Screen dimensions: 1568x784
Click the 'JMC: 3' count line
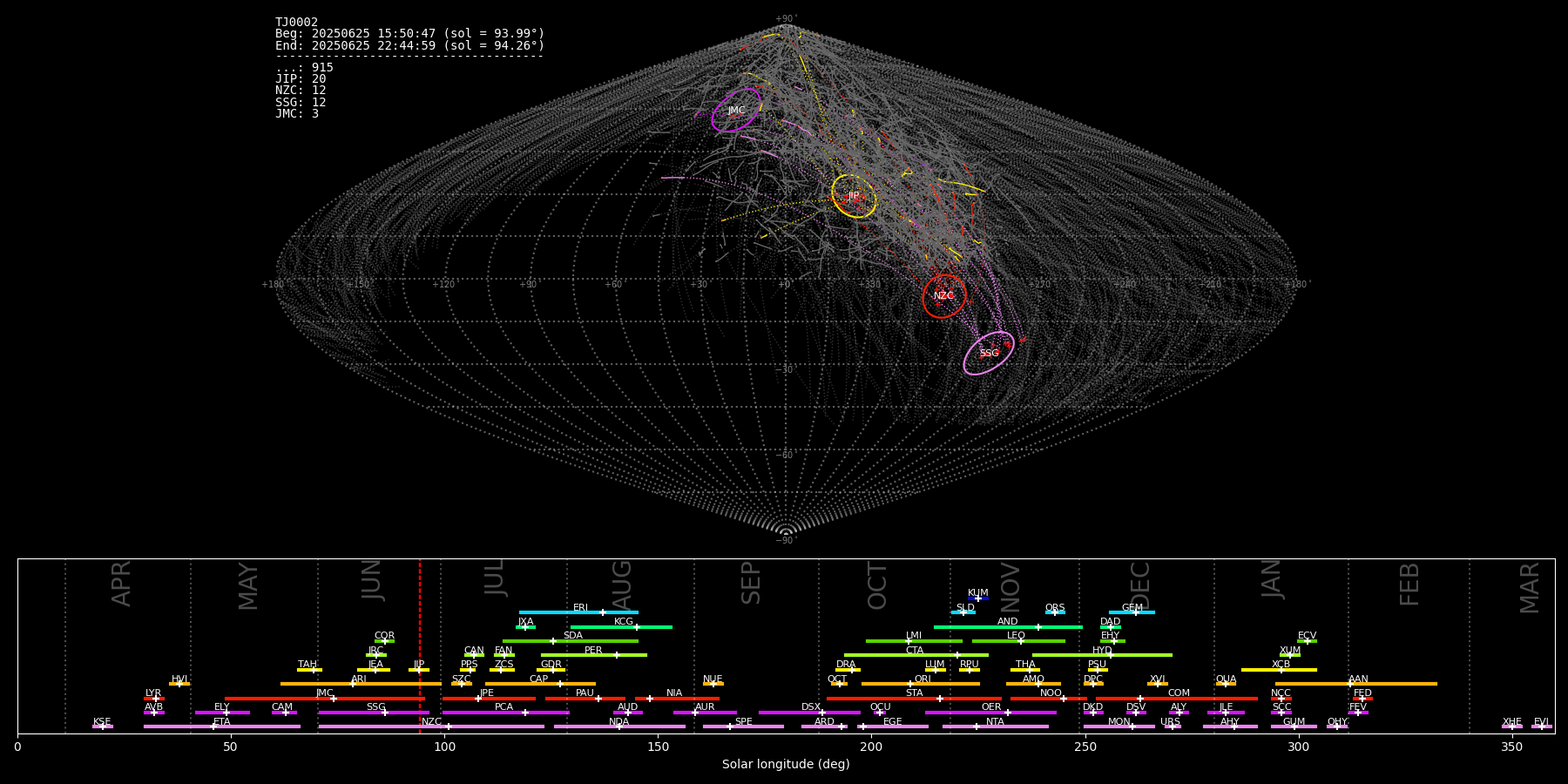point(297,114)
